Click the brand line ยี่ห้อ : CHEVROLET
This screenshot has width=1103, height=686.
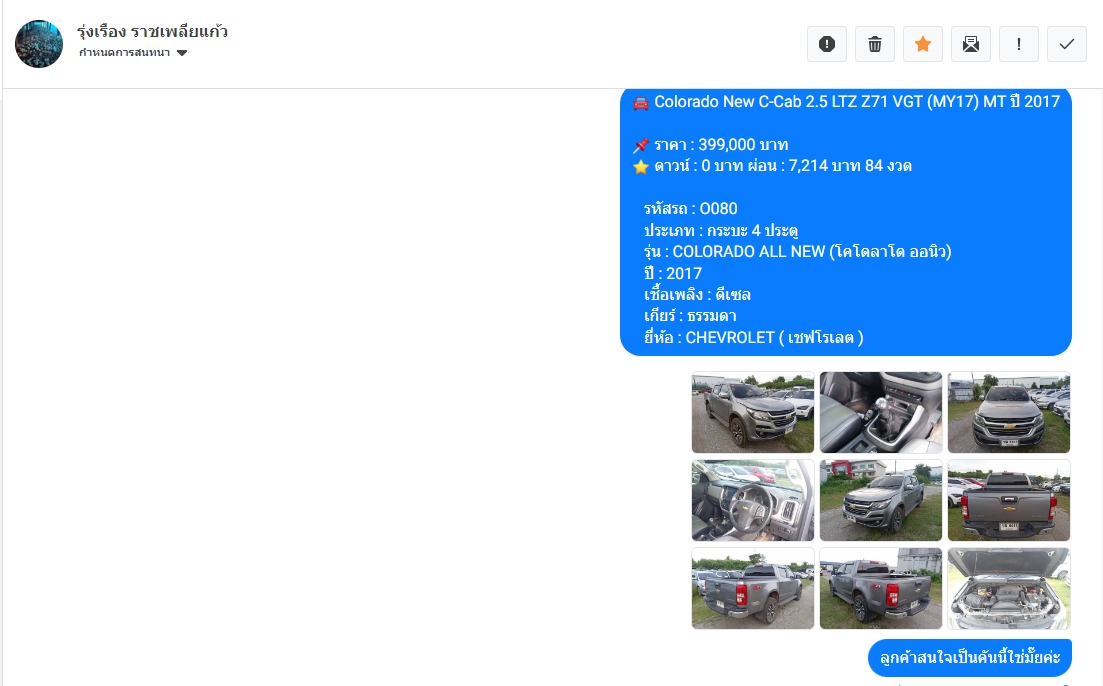pyautogui.click(x=753, y=338)
